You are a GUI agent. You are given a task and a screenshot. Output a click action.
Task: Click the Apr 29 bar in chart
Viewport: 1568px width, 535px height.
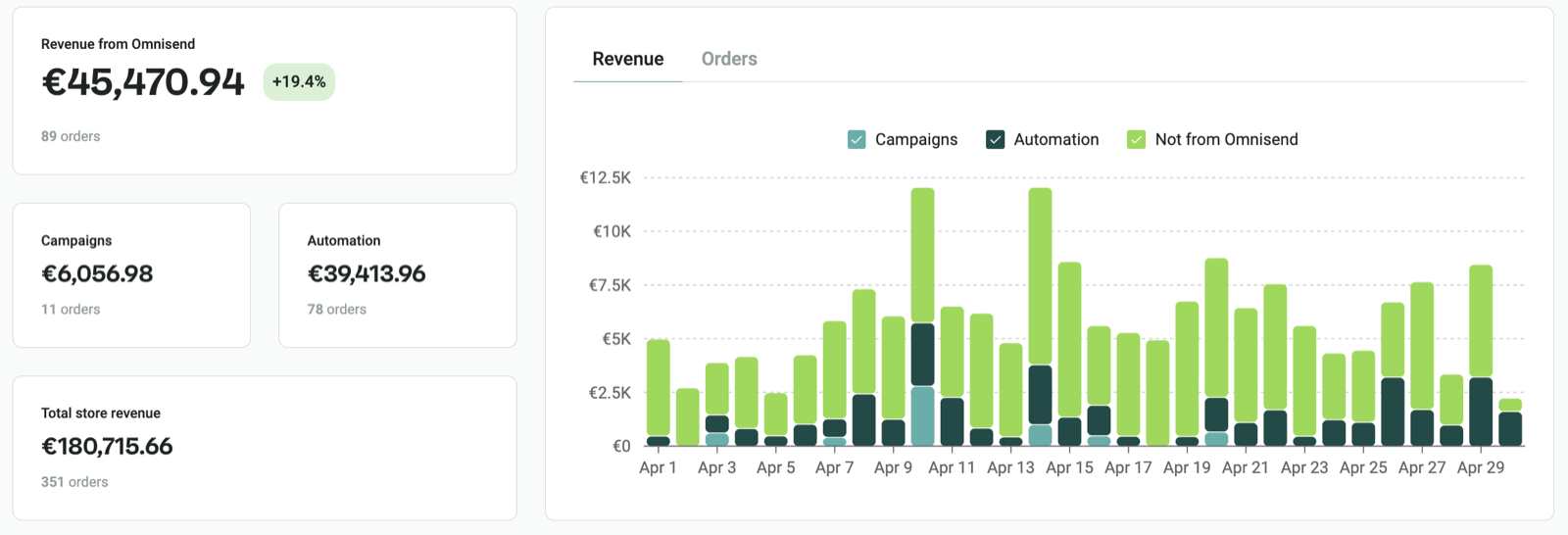coord(1481,356)
